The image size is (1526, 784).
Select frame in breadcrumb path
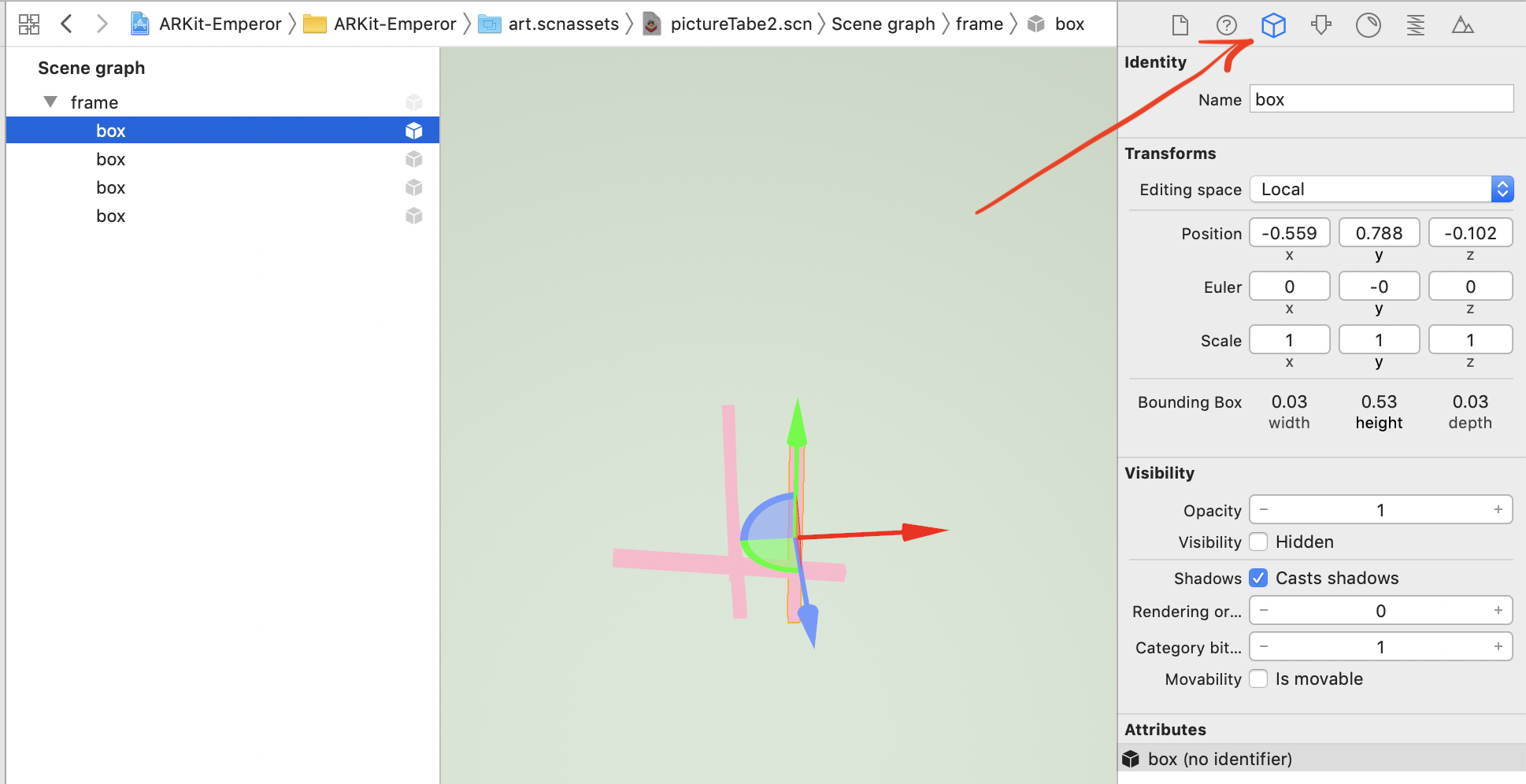pyautogui.click(x=979, y=24)
